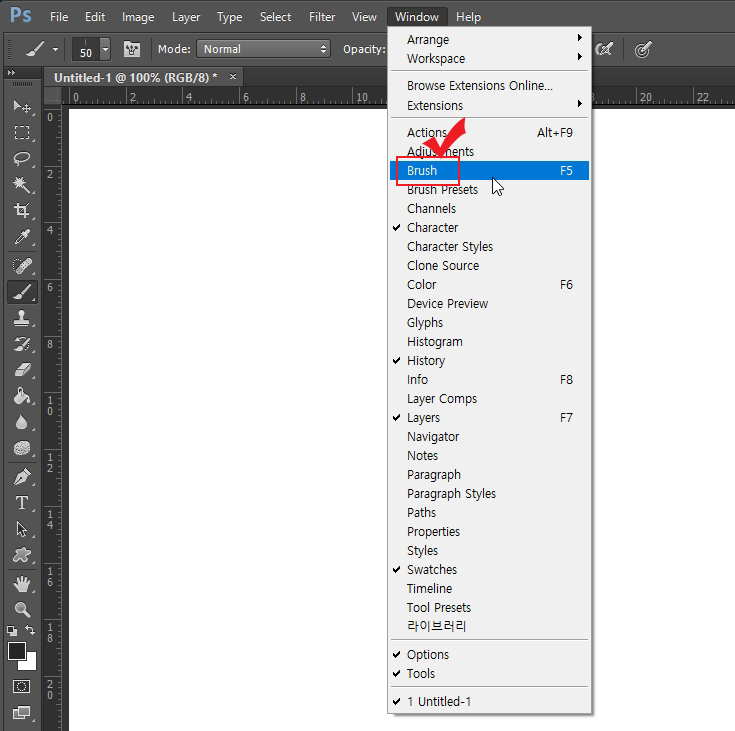Open the Arrange submenu
Image resolution: width=735 pixels, height=731 pixels.
pos(489,39)
